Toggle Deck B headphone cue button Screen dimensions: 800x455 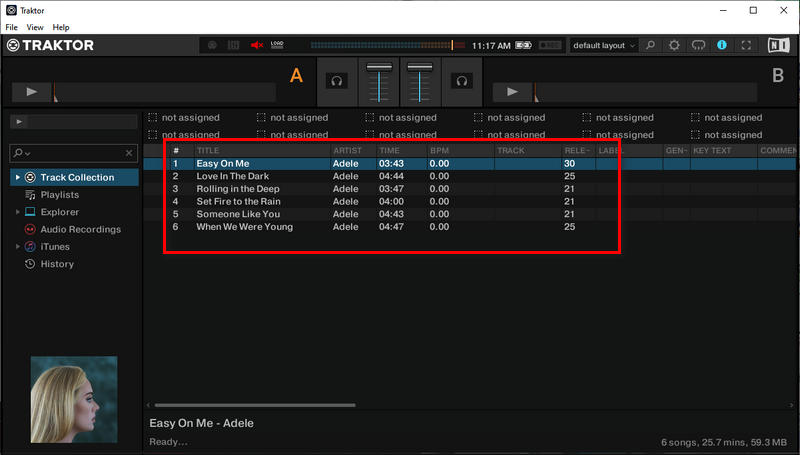coord(462,81)
